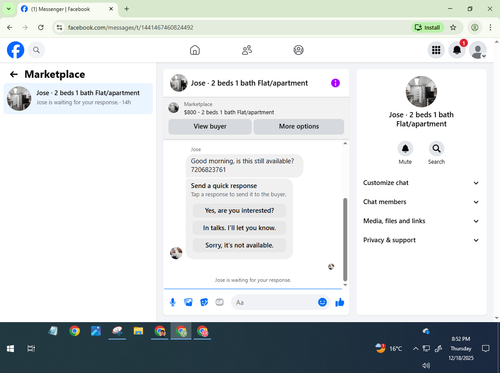This screenshot has height=373, width=500.
Task: Open Facebook search magnifier
Action: (x=36, y=50)
